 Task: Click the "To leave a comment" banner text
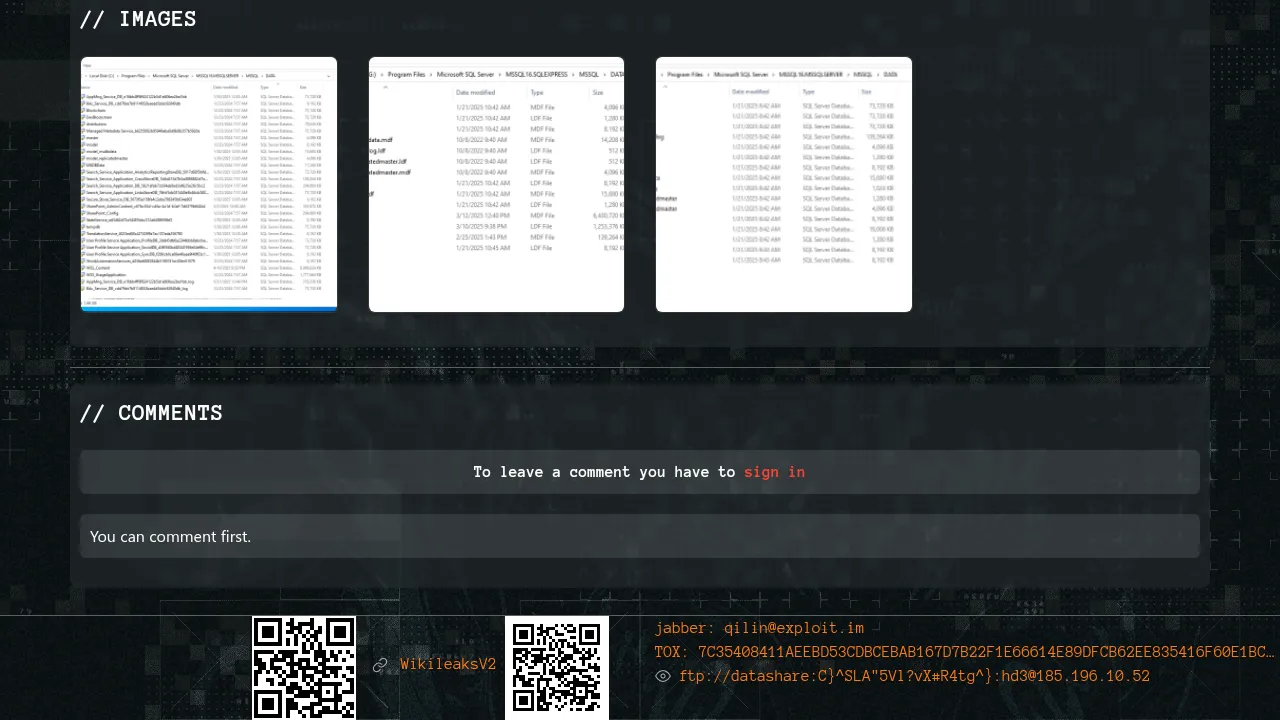click(x=604, y=472)
